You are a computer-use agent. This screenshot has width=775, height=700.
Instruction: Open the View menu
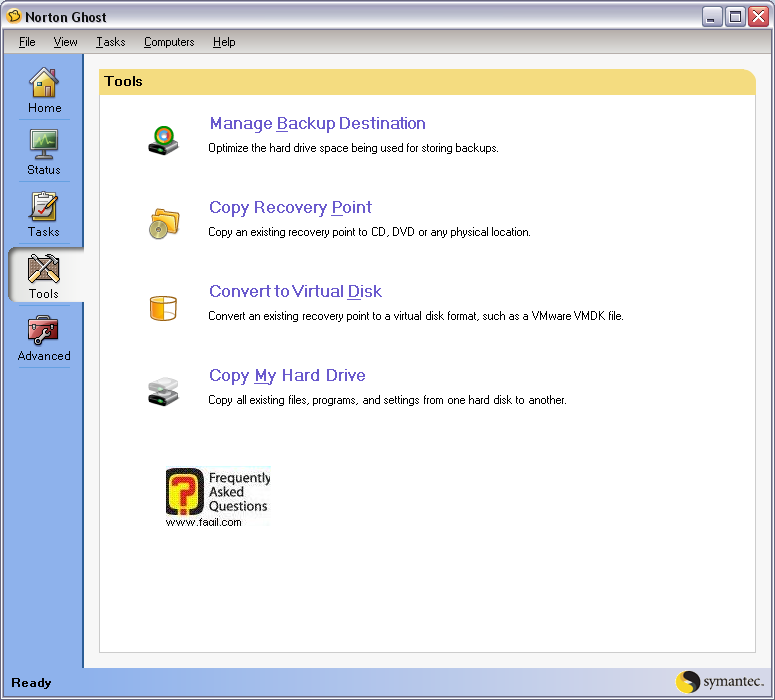[65, 42]
